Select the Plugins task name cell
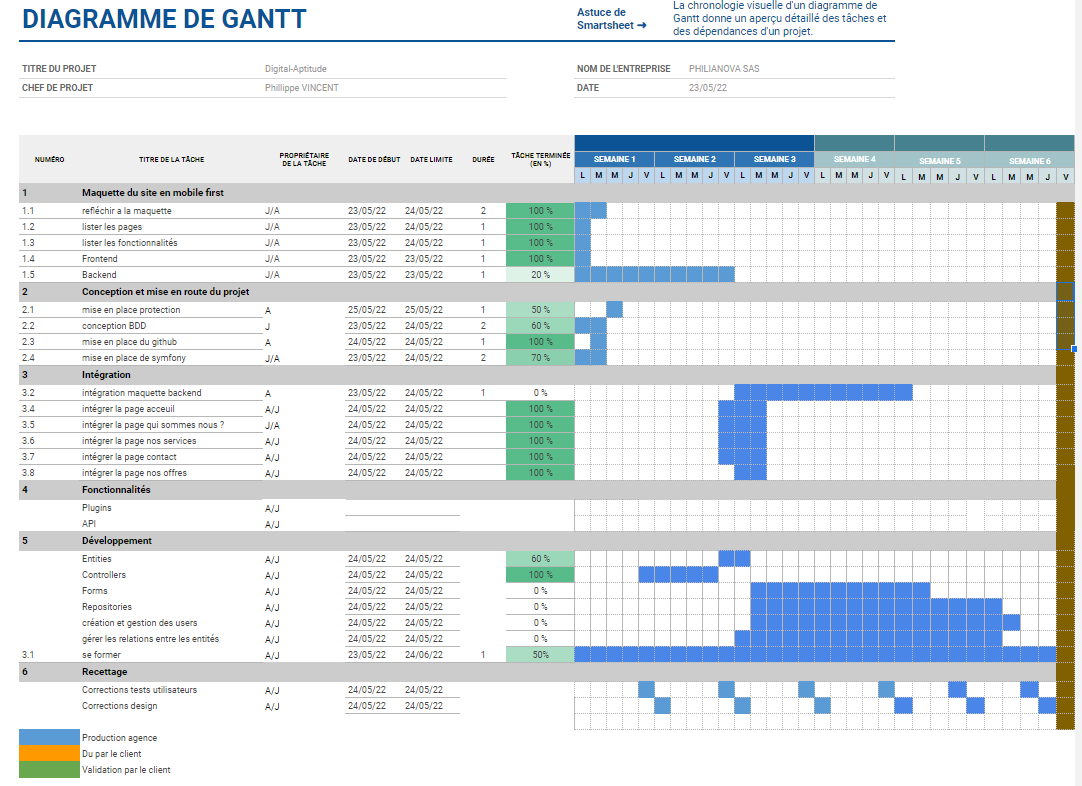The height and width of the screenshot is (786, 1082). [x=97, y=508]
